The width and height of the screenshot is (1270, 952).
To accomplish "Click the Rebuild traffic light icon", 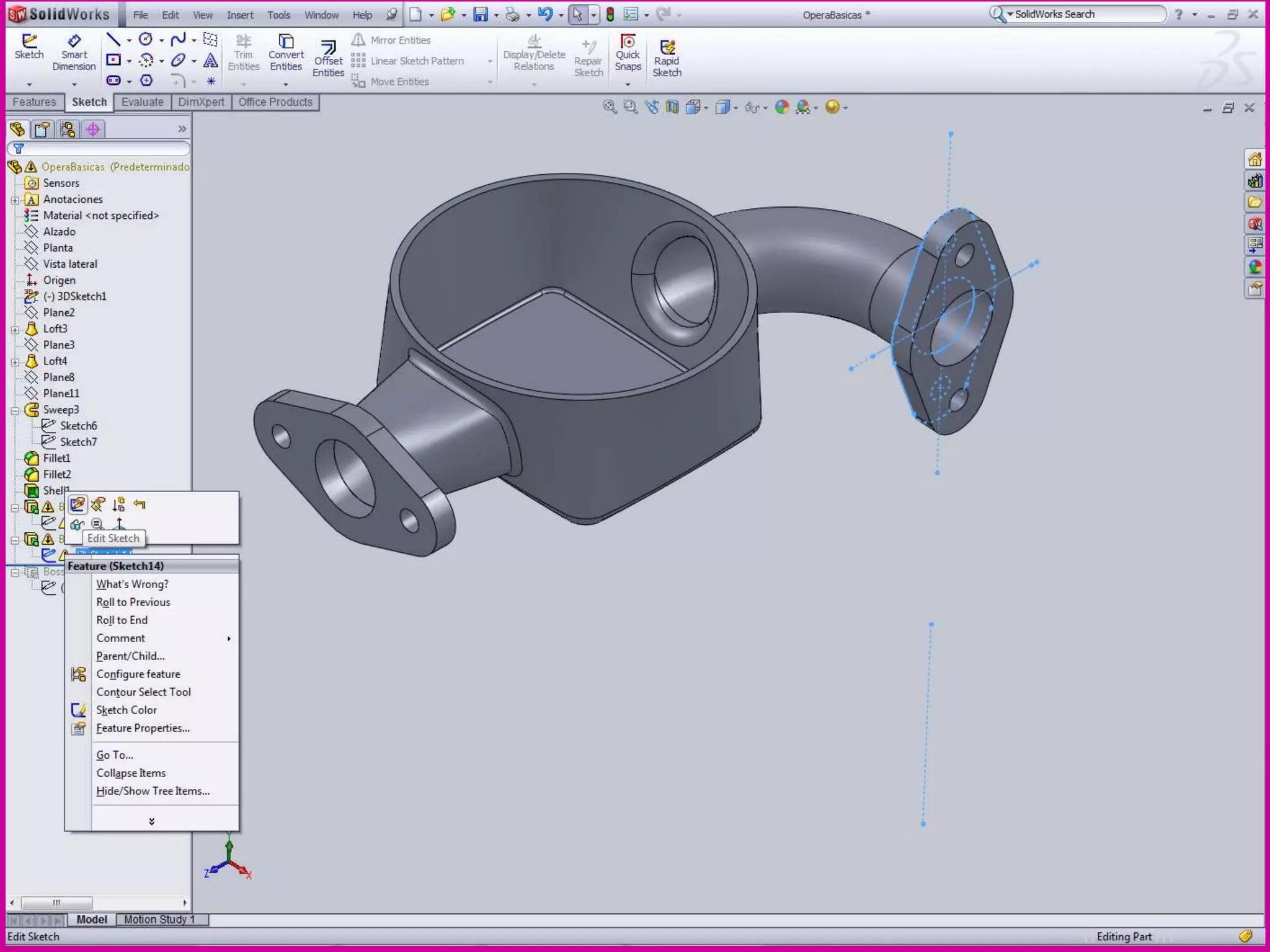I will coord(610,14).
